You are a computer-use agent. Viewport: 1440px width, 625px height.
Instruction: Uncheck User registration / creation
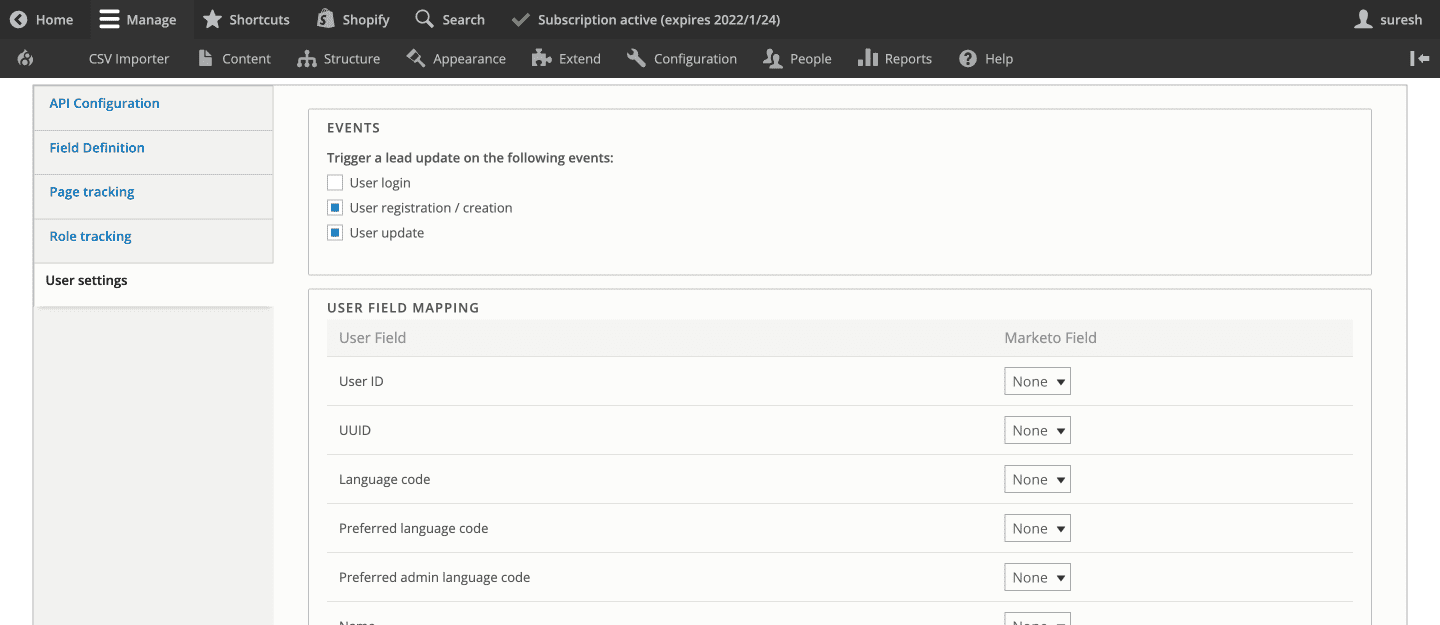pos(335,208)
